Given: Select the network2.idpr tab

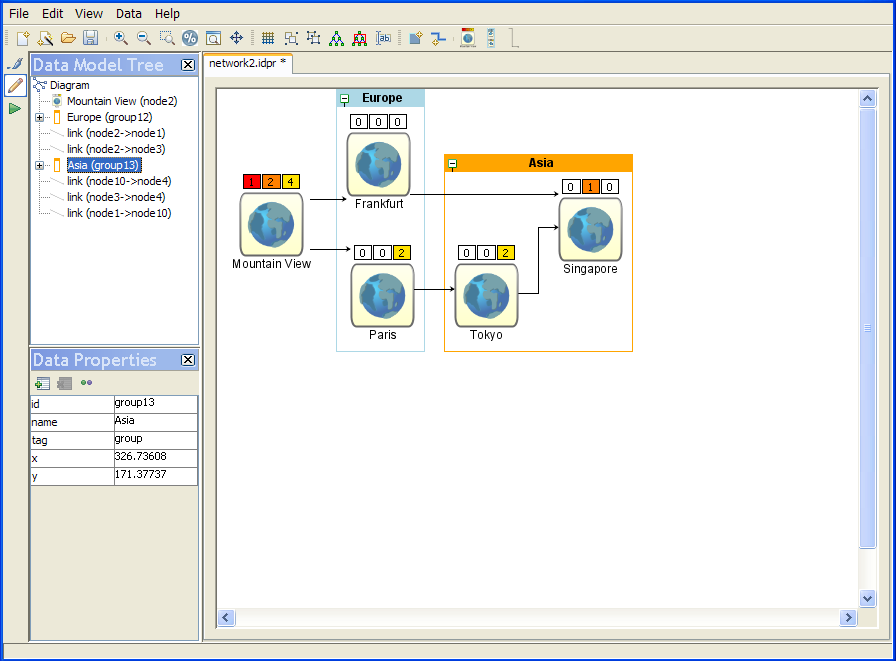Looking at the screenshot, I should pos(247,62).
